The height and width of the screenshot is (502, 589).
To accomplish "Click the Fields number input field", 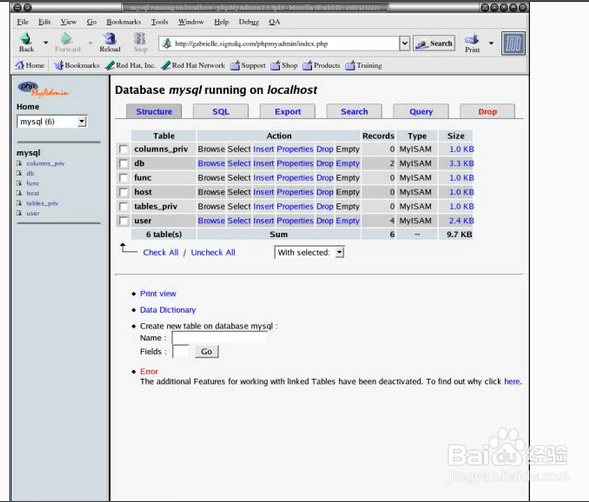I will pos(180,352).
